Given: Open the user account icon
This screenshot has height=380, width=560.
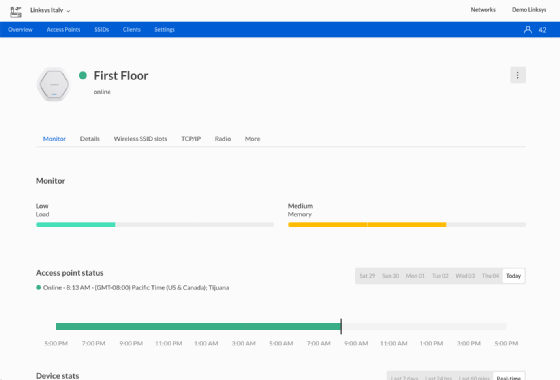Looking at the screenshot, I should [528, 30].
